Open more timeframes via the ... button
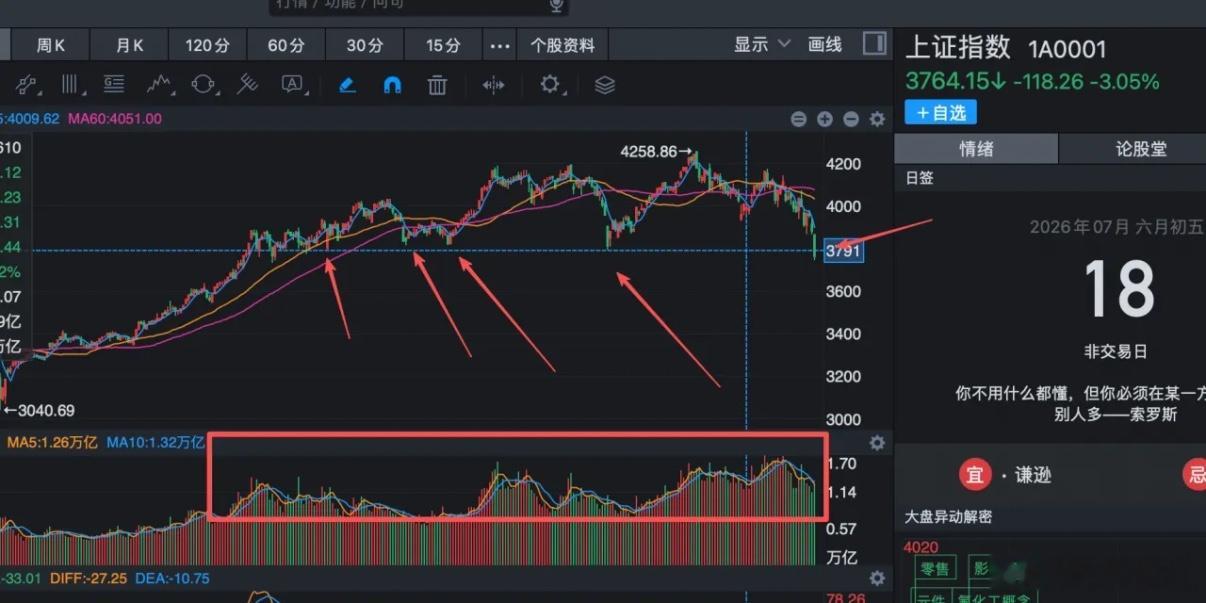This screenshot has height=603, width=1206. click(500, 45)
